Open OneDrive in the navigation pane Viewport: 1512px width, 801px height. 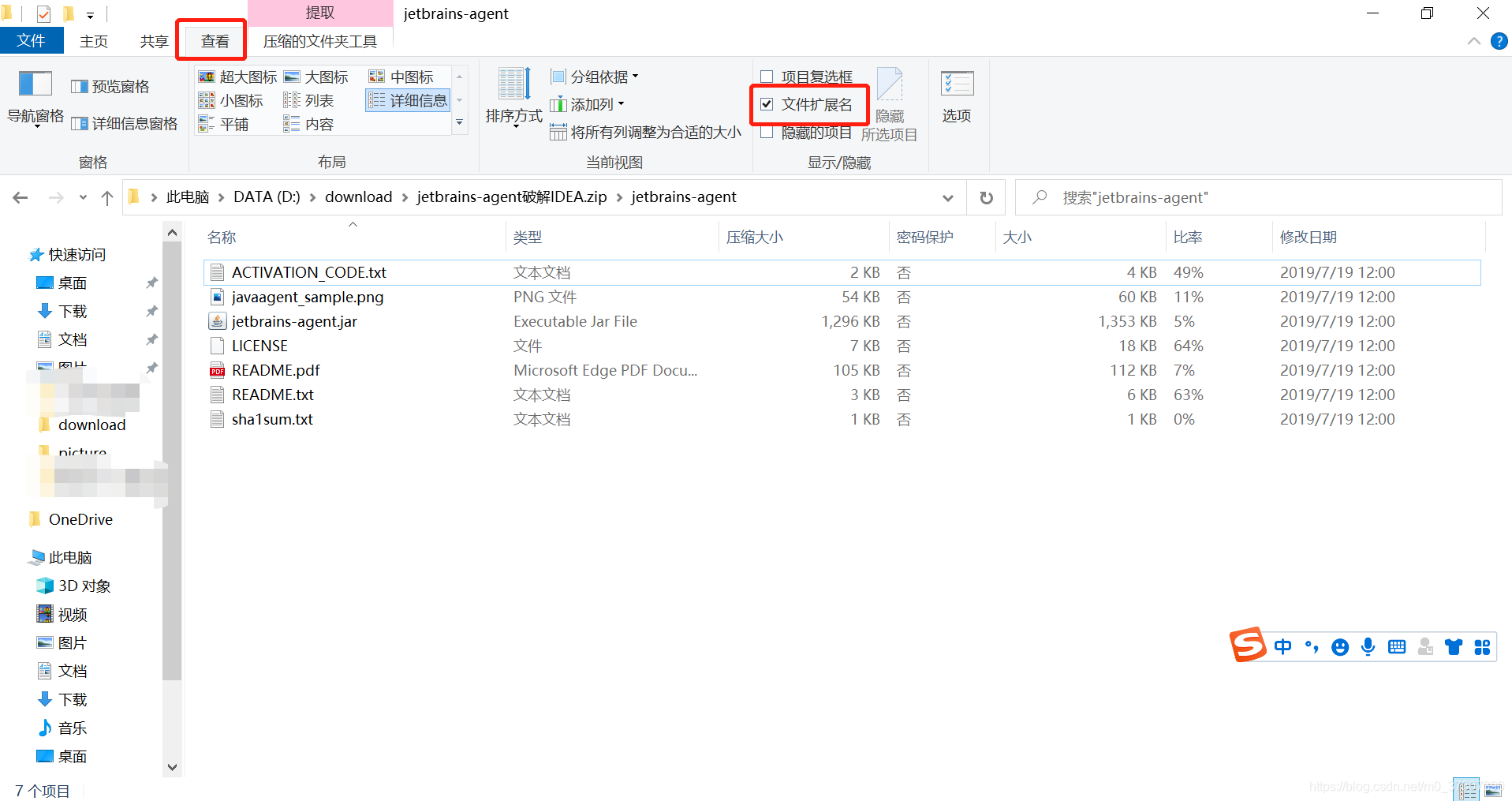71,519
